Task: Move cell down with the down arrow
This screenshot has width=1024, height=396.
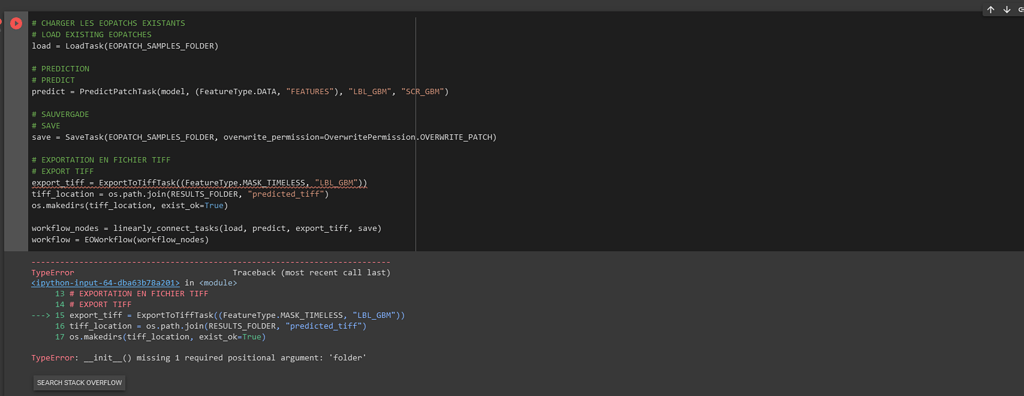Action: tap(1008, 10)
